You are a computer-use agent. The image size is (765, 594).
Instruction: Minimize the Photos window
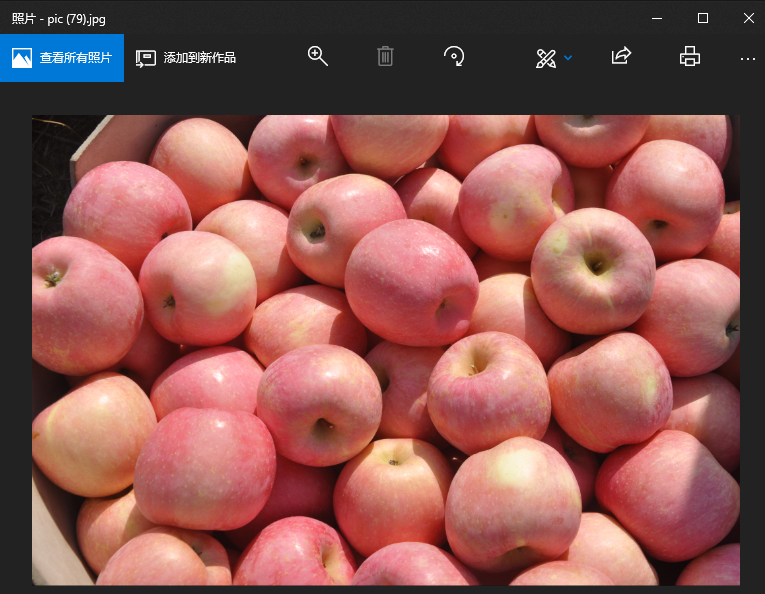click(657, 19)
